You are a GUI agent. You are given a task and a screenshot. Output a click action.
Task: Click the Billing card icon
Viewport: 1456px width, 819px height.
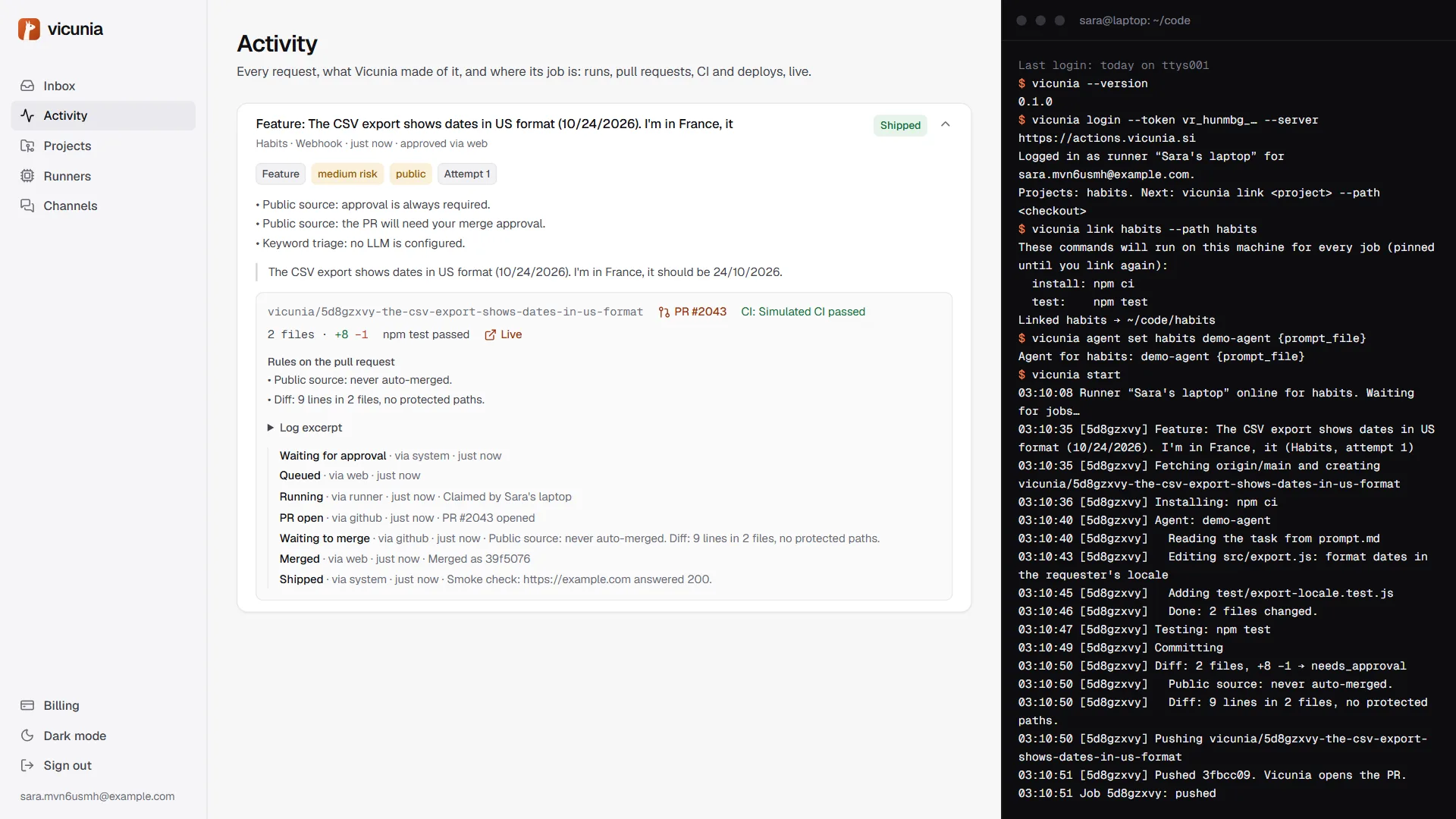pos(27,705)
